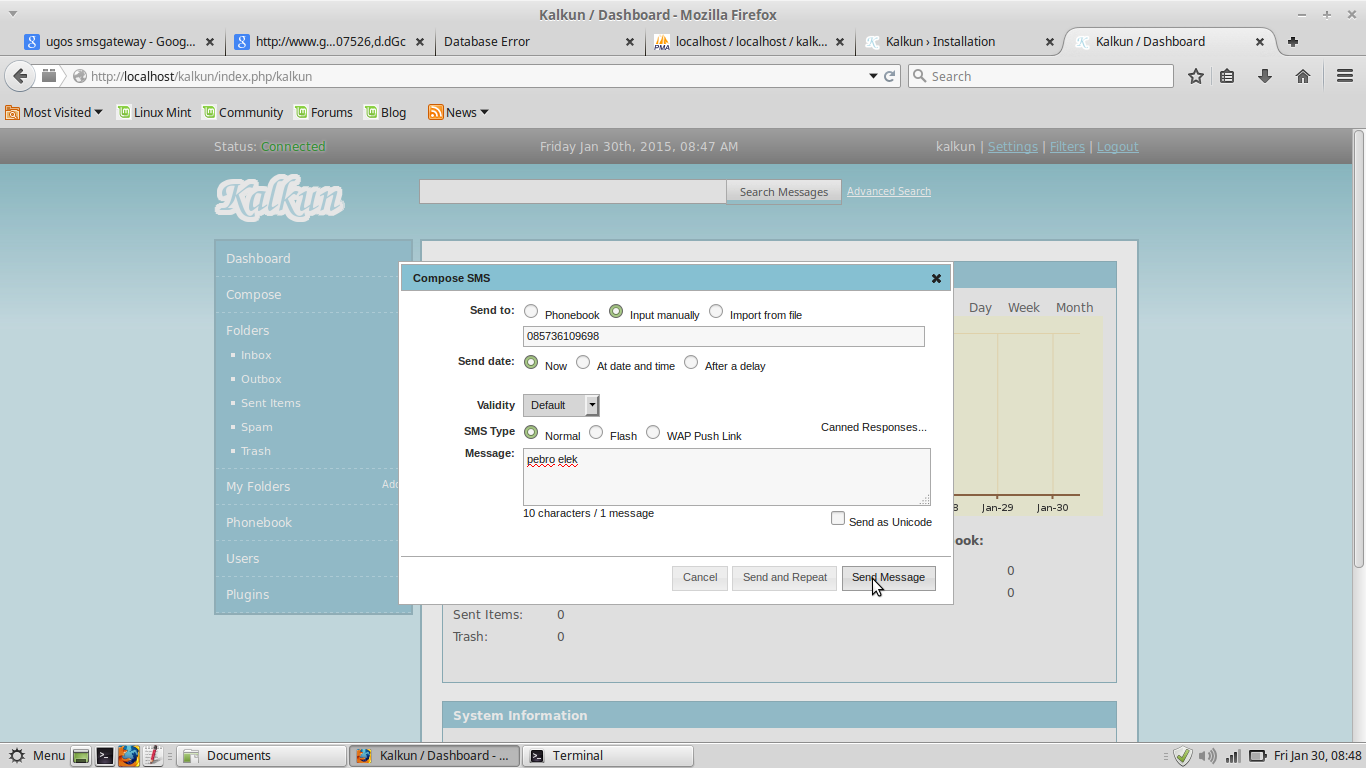The image size is (1366, 768).
Task: Launch Firefox from the panel launcher
Action: pos(129,756)
